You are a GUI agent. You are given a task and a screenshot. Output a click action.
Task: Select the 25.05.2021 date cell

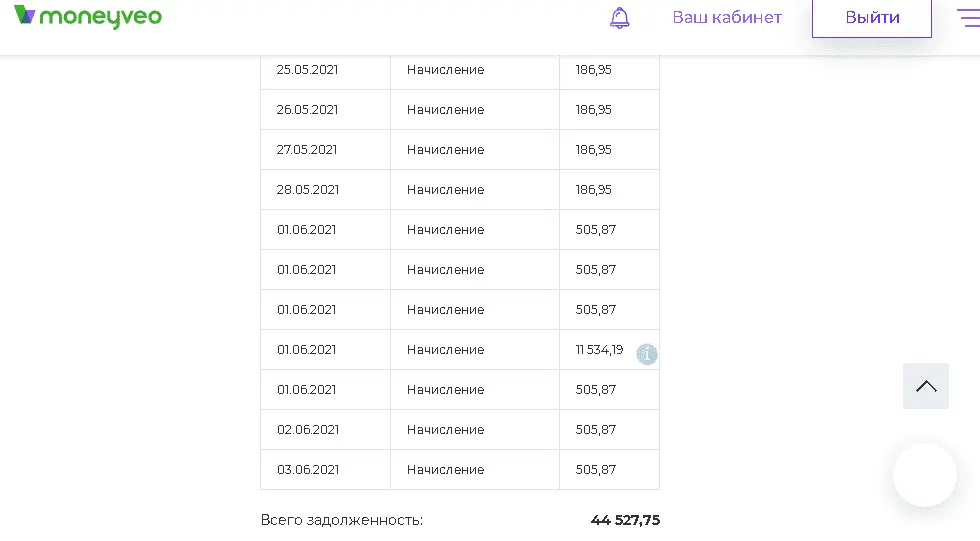tap(308, 70)
